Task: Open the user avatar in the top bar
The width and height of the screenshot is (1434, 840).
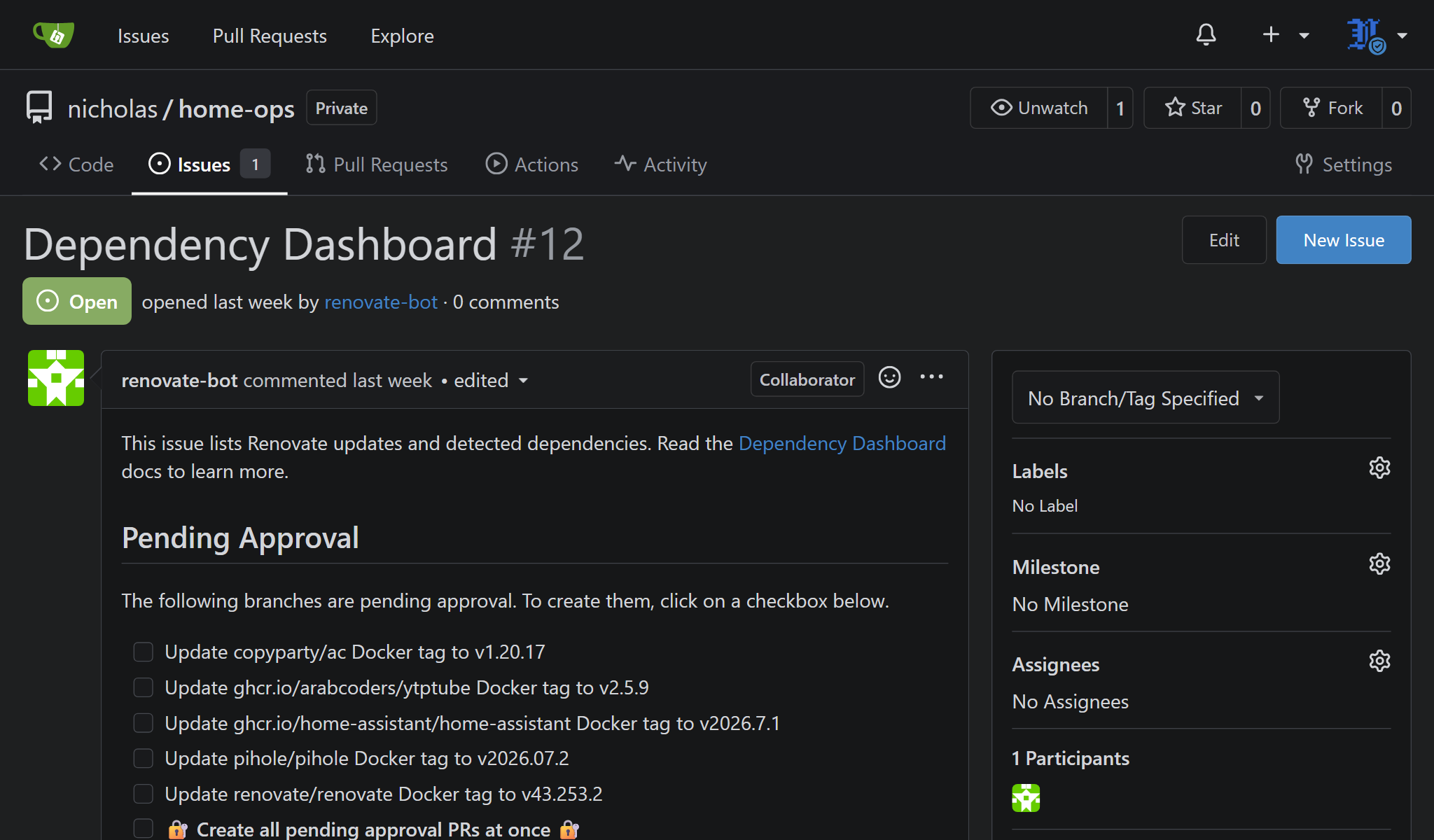Action: 1366,35
